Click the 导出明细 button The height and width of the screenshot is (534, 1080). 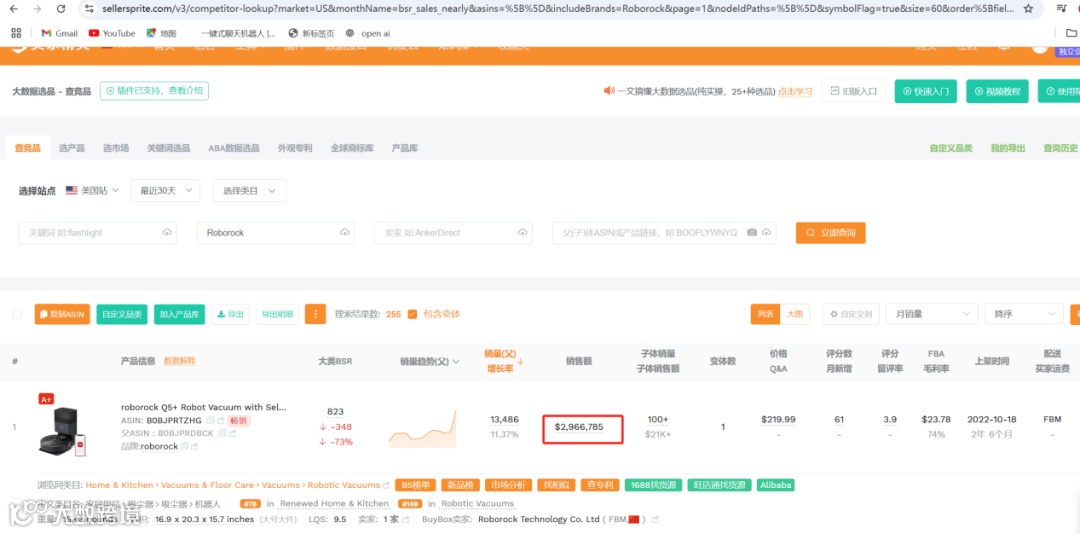277,314
